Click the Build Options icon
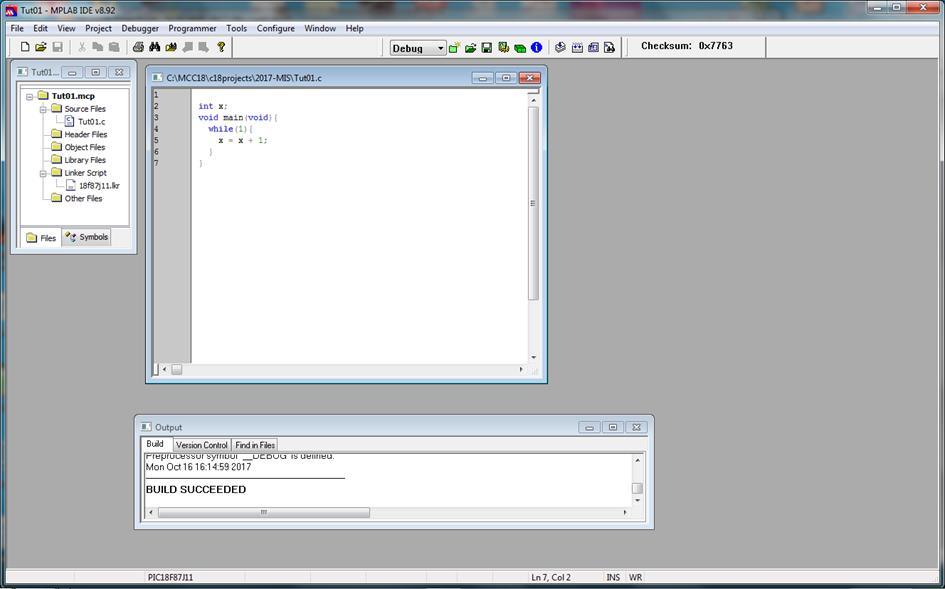The image size is (945, 589). click(x=503, y=48)
